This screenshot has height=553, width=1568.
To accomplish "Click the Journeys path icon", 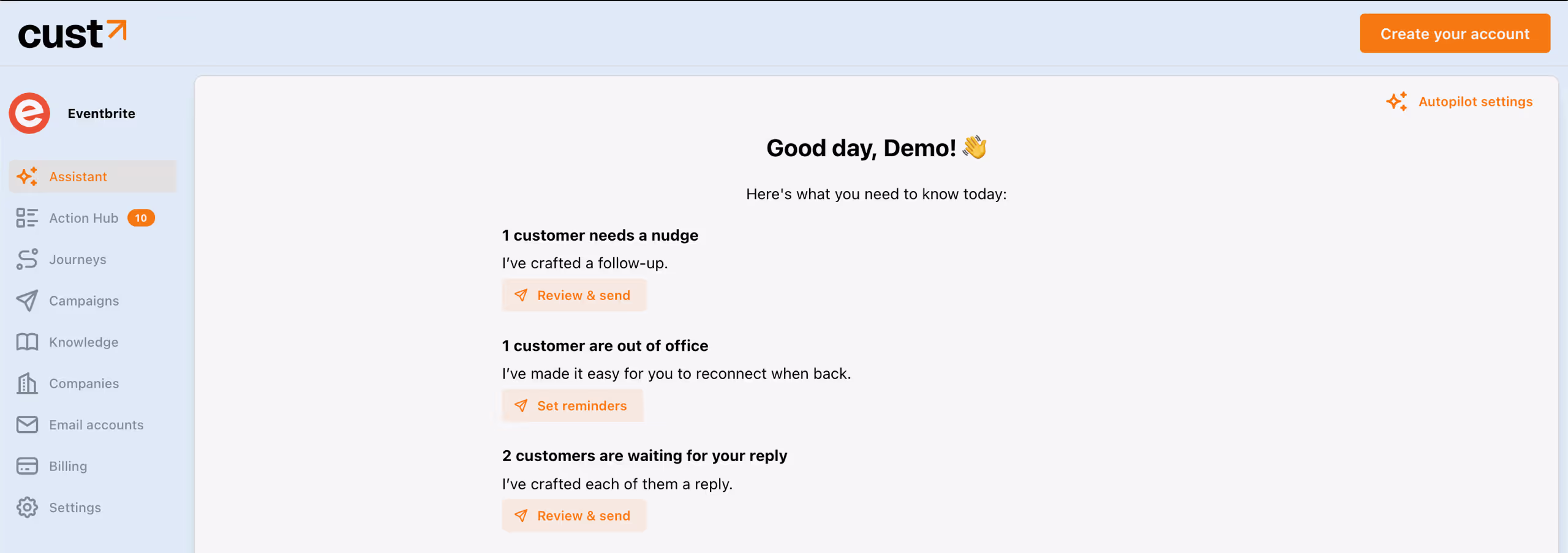I will (x=27, y=260).
